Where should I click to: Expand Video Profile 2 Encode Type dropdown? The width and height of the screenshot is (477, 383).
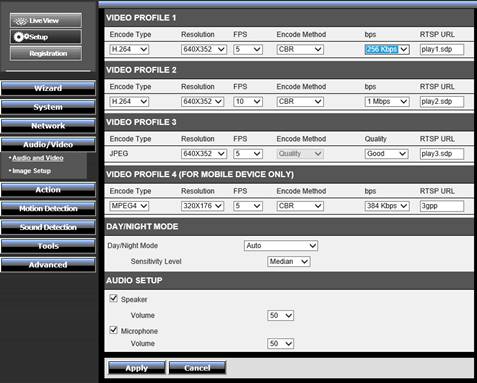click(129, 101)
